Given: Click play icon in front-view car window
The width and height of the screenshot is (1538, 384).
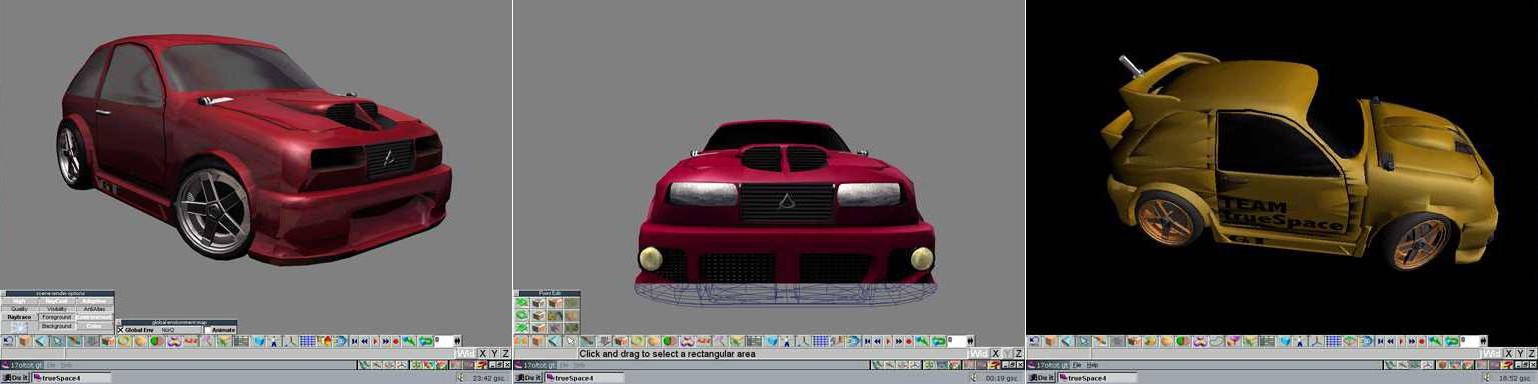Looking at the screenshot, I should pyautogui.click(x=888, y=341).
